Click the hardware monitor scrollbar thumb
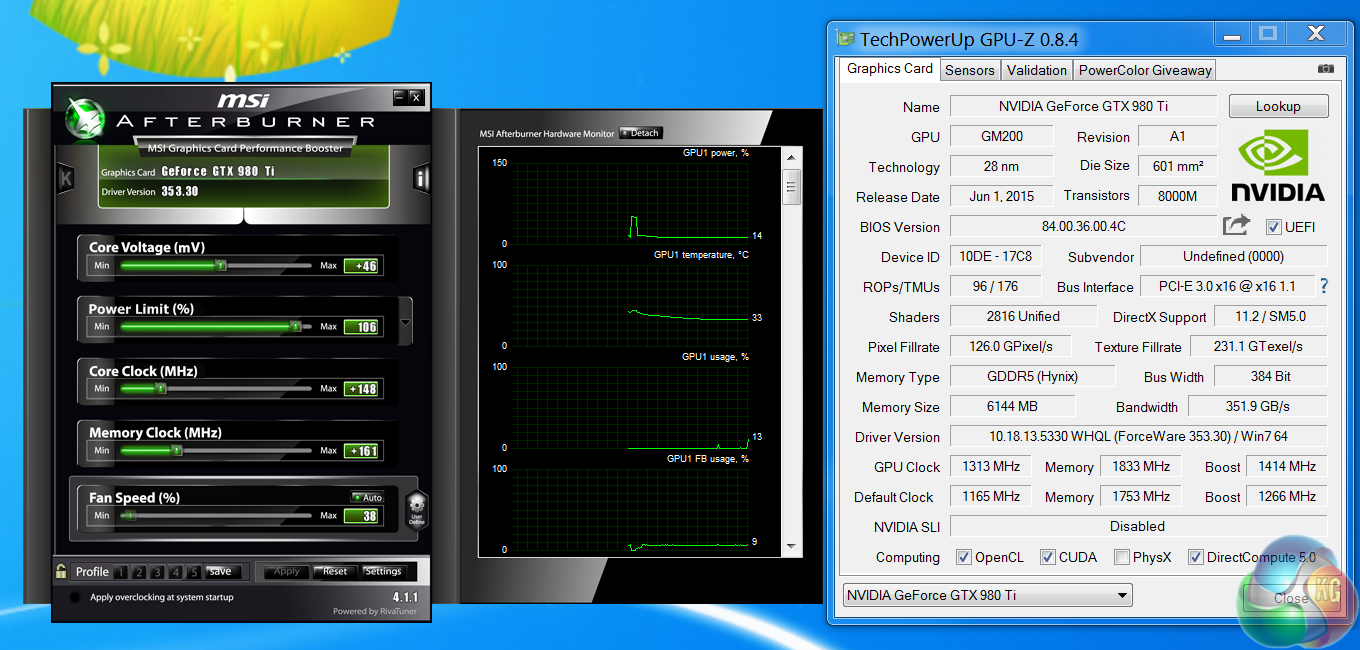The width and height of the screenshot is (1360, 650). point(792,186)
